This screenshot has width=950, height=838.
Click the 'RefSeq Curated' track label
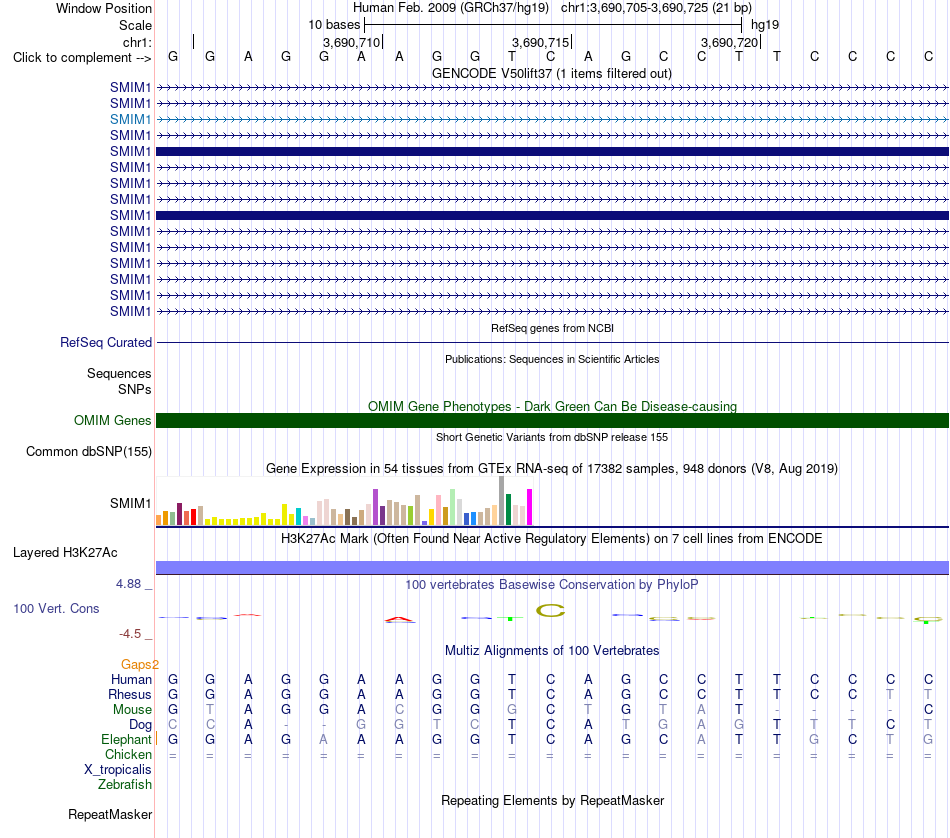coord(106,342)
